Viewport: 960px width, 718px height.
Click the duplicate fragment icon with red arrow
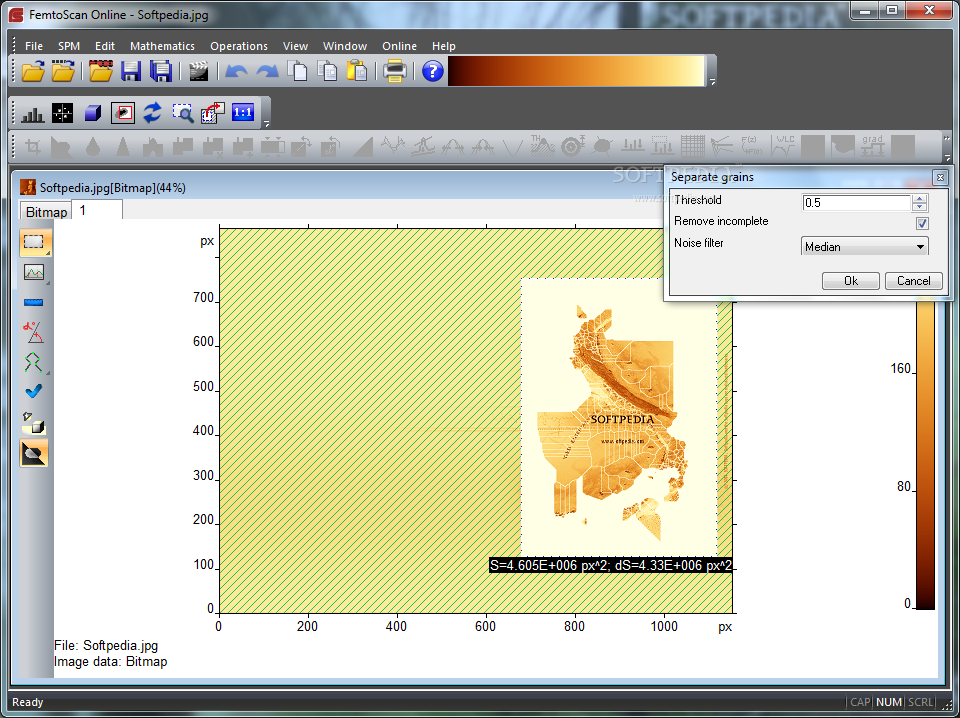213,113
